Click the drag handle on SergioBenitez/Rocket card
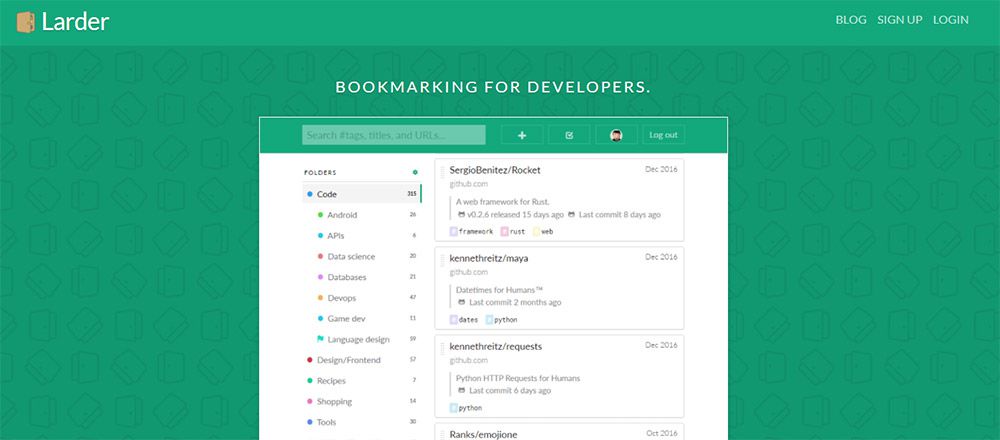 (x=442, y=171)
